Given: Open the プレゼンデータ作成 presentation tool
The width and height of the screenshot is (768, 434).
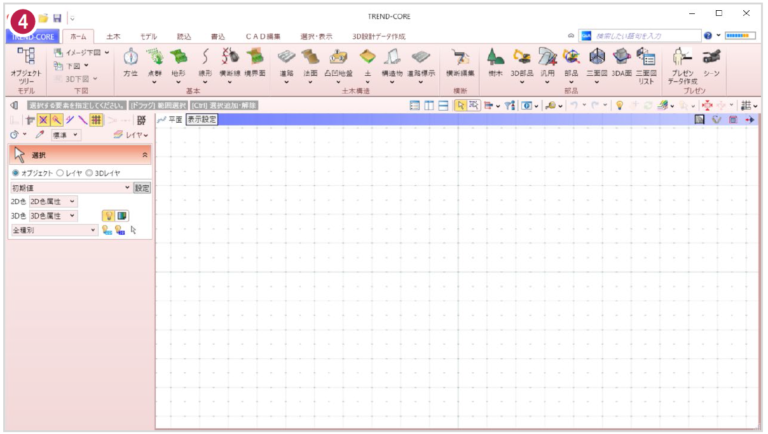Looking at the screenshot, I should (683, 62).
